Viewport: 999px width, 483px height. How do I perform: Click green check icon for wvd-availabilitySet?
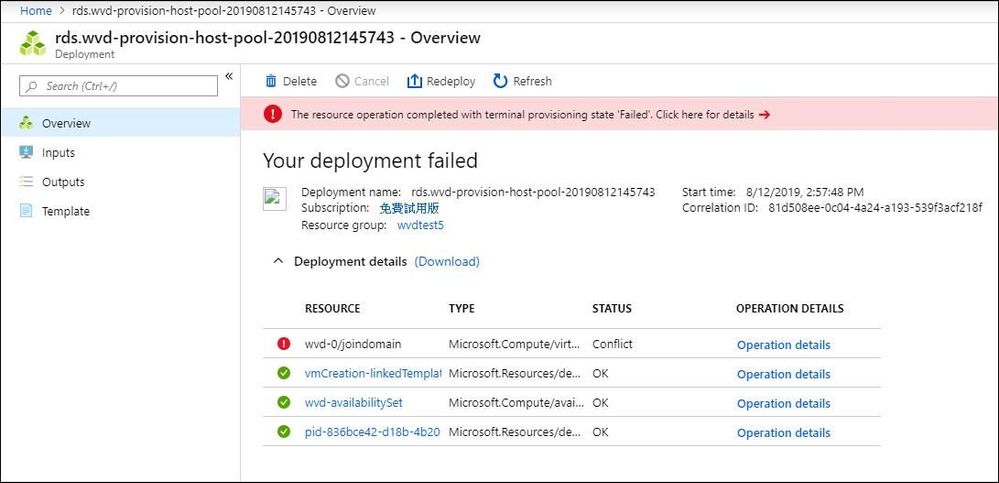click(284, 403)
